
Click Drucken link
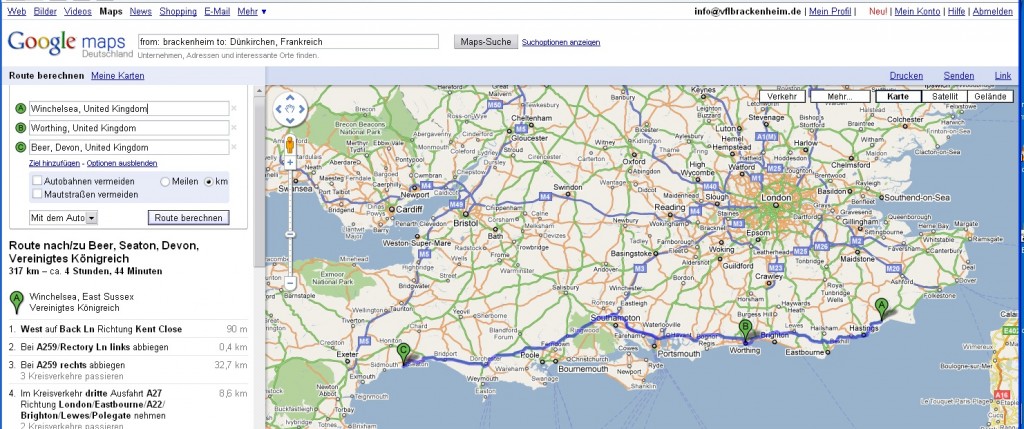click(x=906, y=76)
